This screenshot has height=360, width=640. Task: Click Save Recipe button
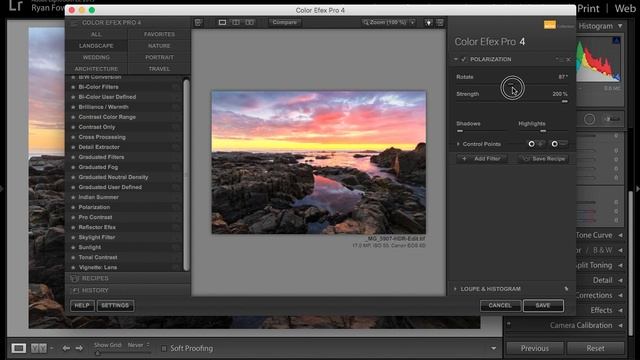544,159
